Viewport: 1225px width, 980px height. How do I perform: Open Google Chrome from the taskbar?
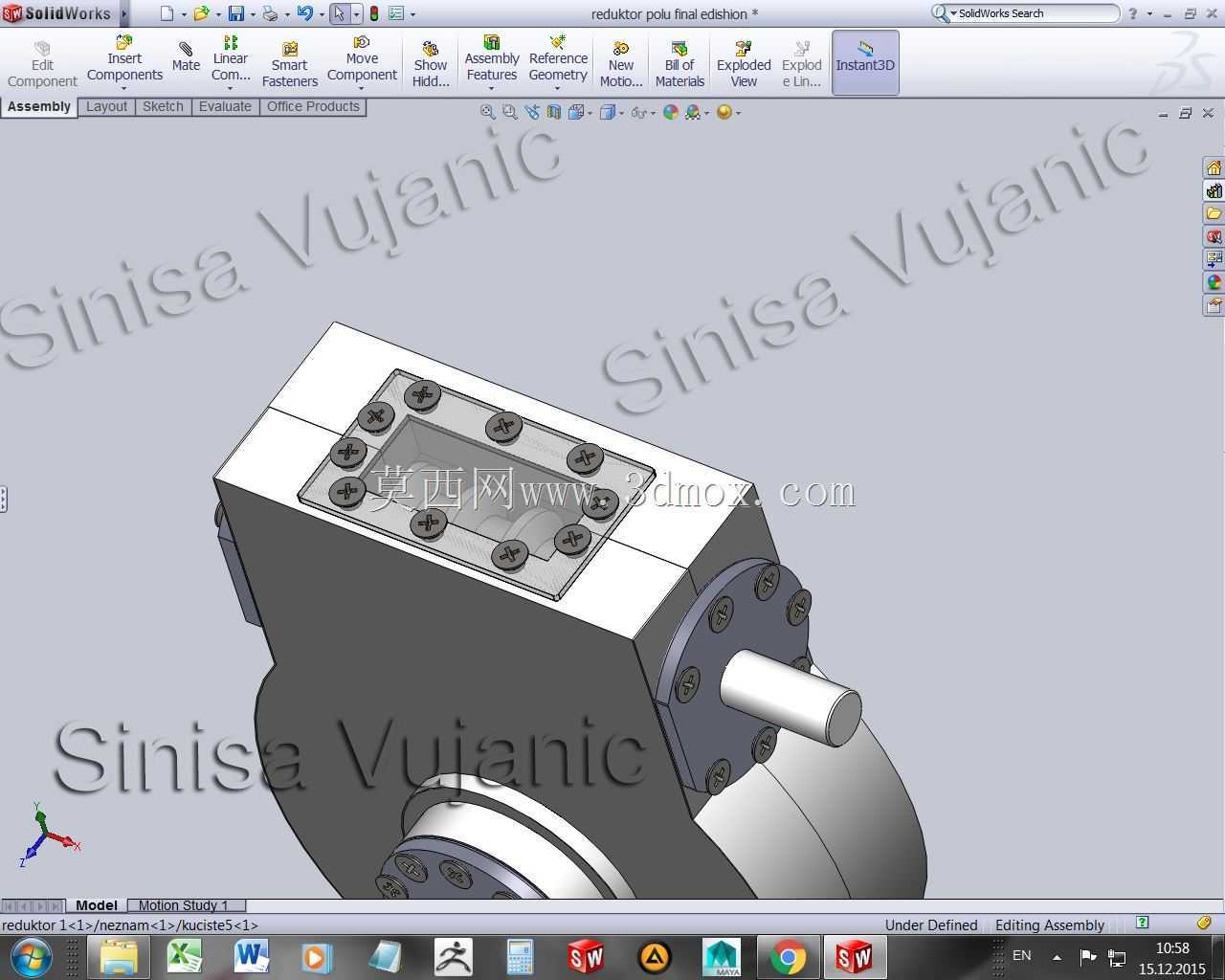pyautogui.click(x=788, y=957)
